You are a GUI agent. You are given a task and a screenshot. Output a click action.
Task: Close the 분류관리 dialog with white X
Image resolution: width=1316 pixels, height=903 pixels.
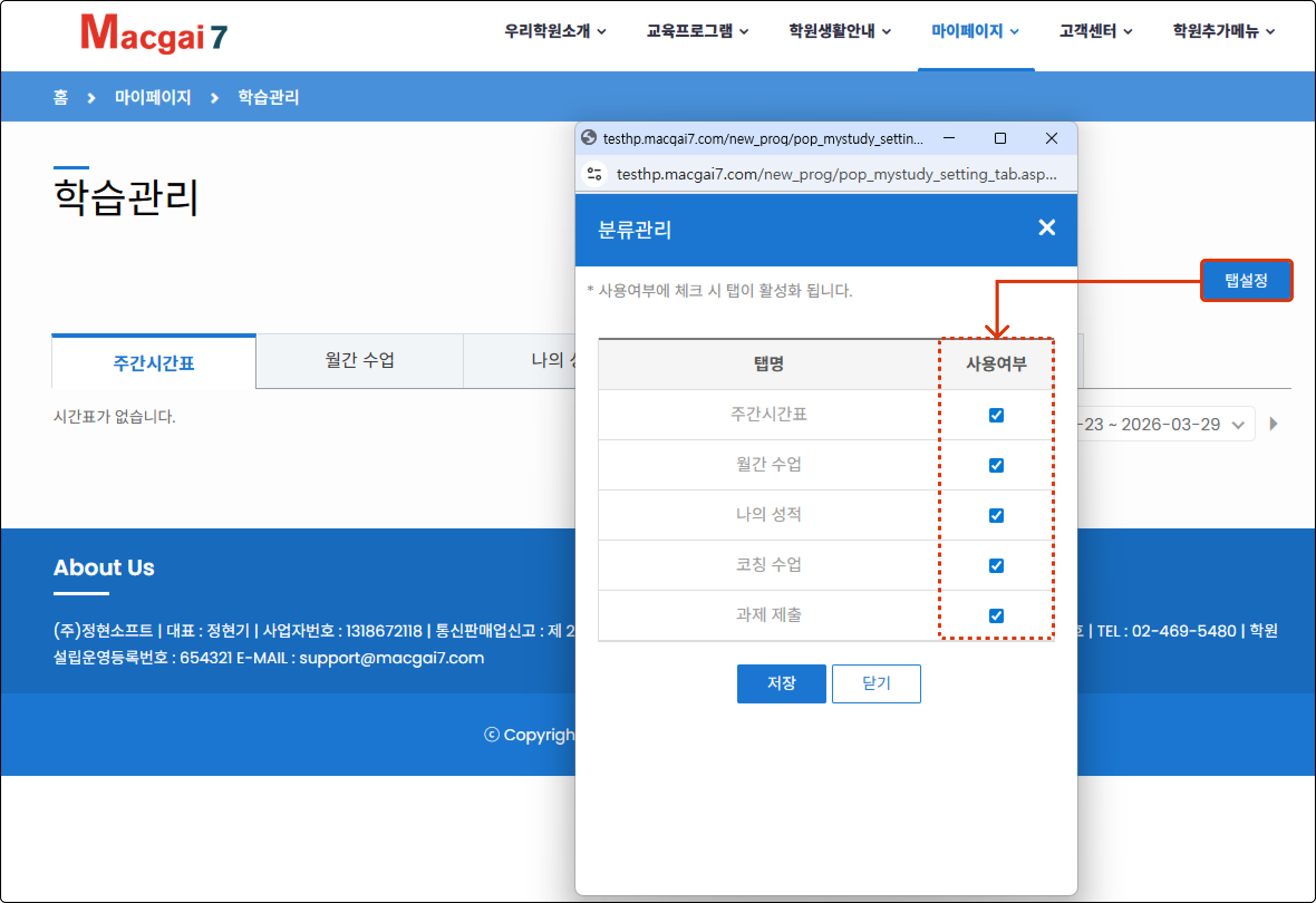pyautogui.click(x=1046, y=227)
